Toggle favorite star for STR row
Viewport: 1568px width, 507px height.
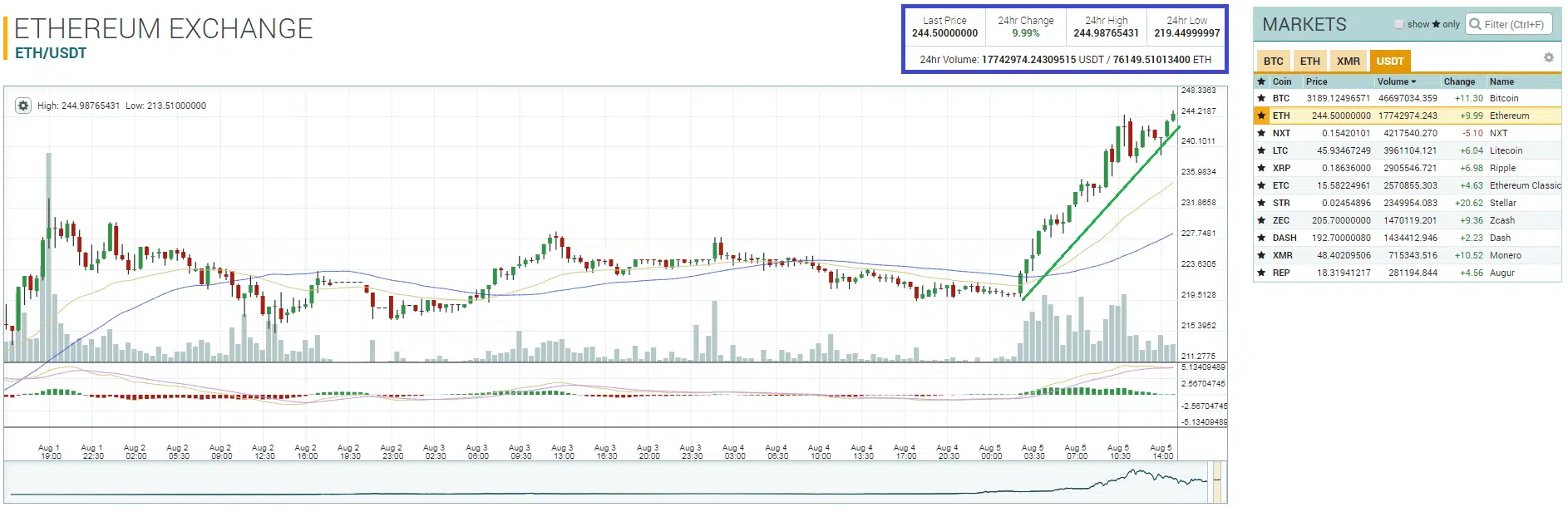(1261, 203)
